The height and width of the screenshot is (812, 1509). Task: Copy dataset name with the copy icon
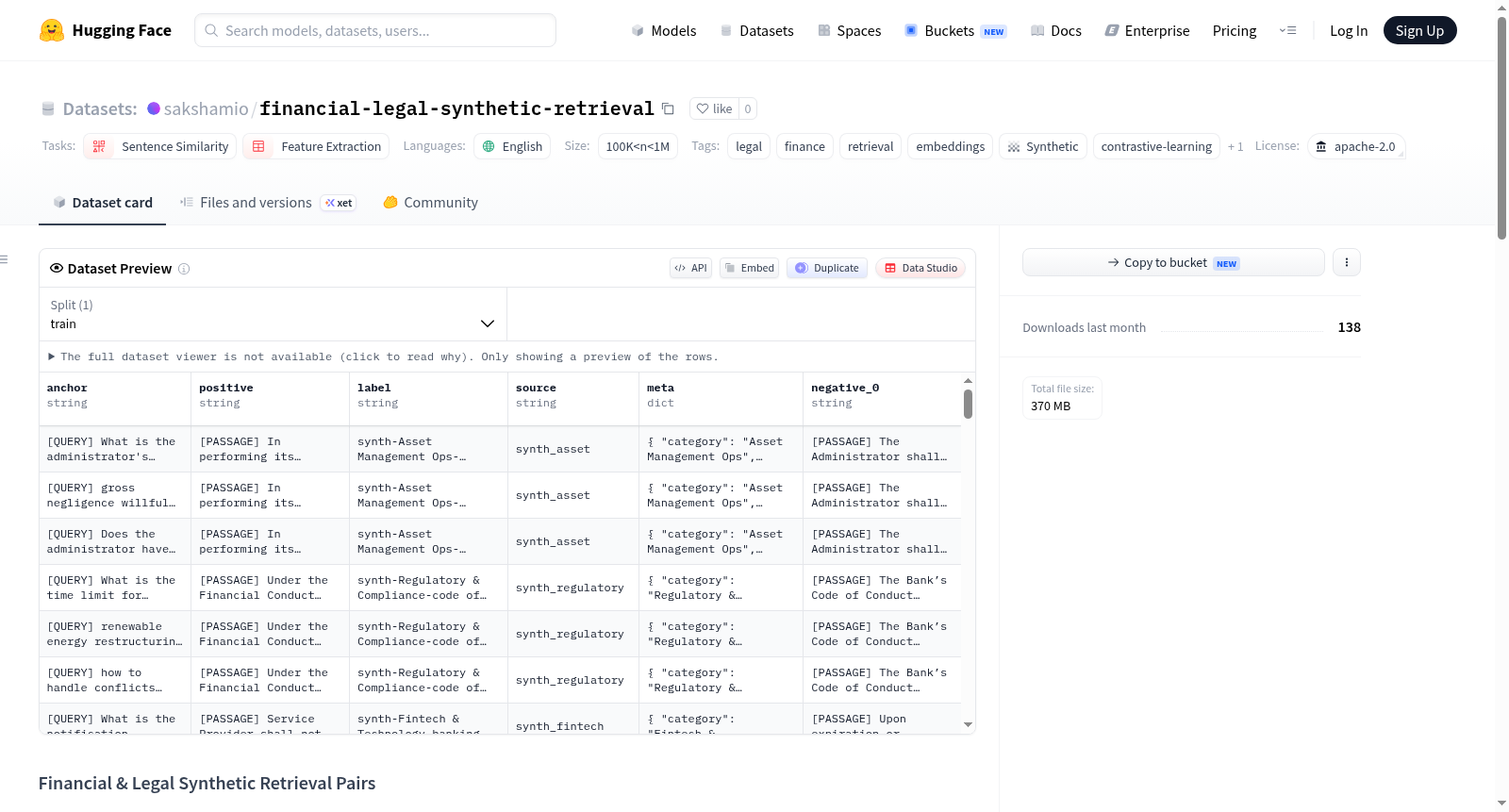click(x=668, y=108)
